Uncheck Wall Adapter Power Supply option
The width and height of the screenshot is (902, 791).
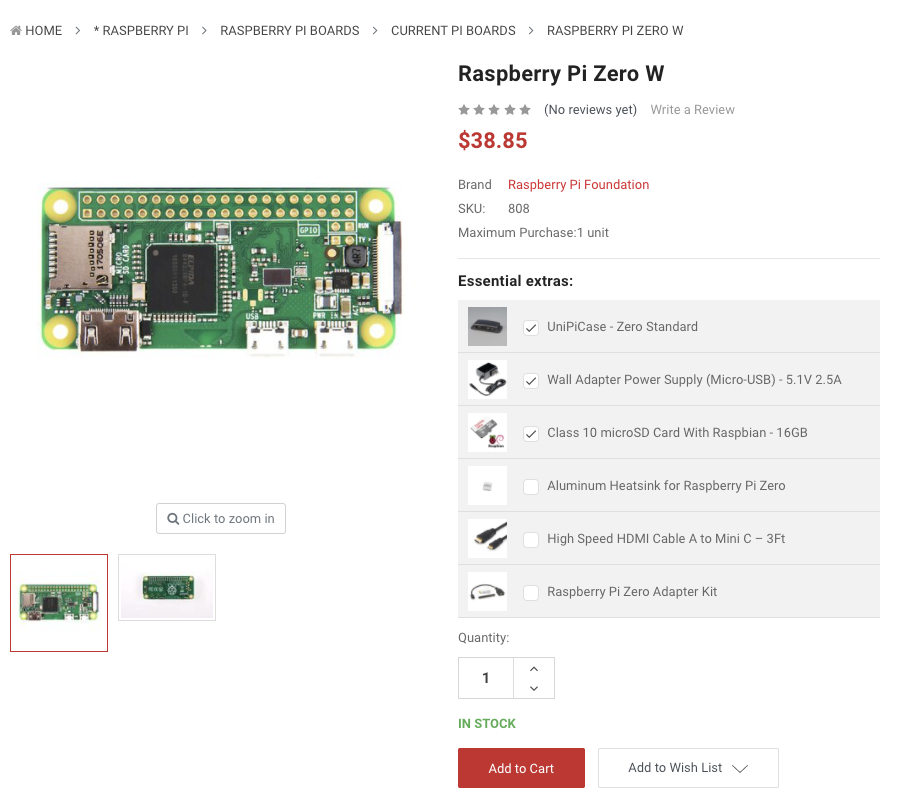pos(531,381)
